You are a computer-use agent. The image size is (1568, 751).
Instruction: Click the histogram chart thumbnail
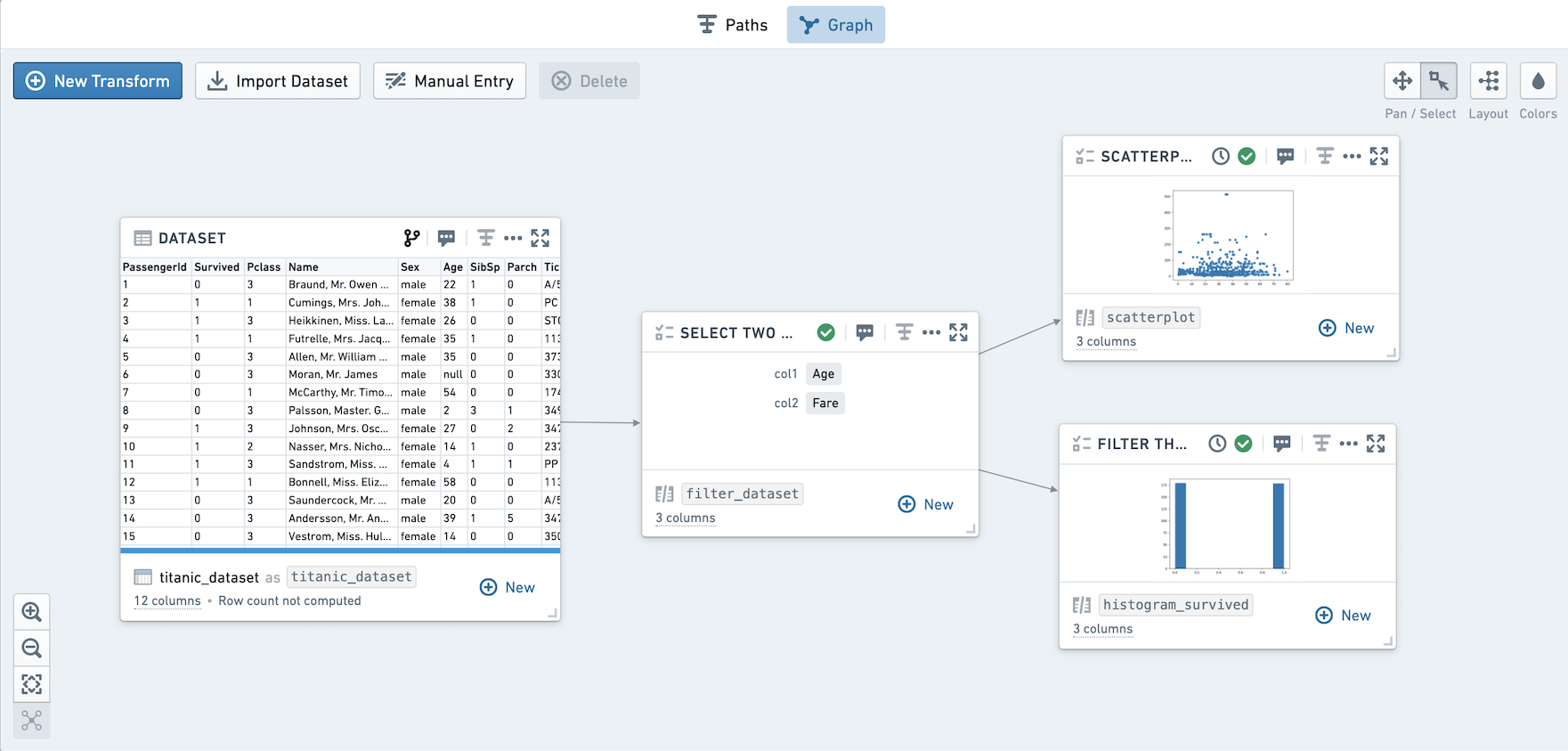click(x=1226, y=526)
